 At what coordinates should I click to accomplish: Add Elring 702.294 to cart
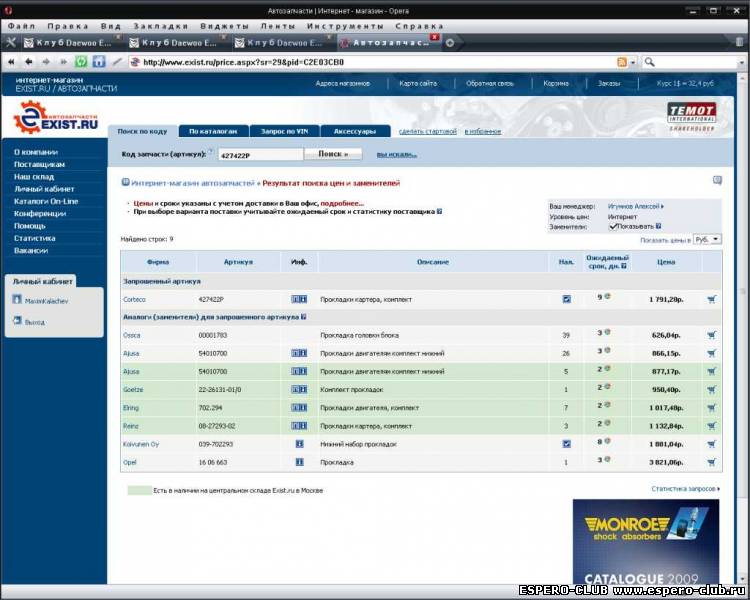tap(711, 408)
